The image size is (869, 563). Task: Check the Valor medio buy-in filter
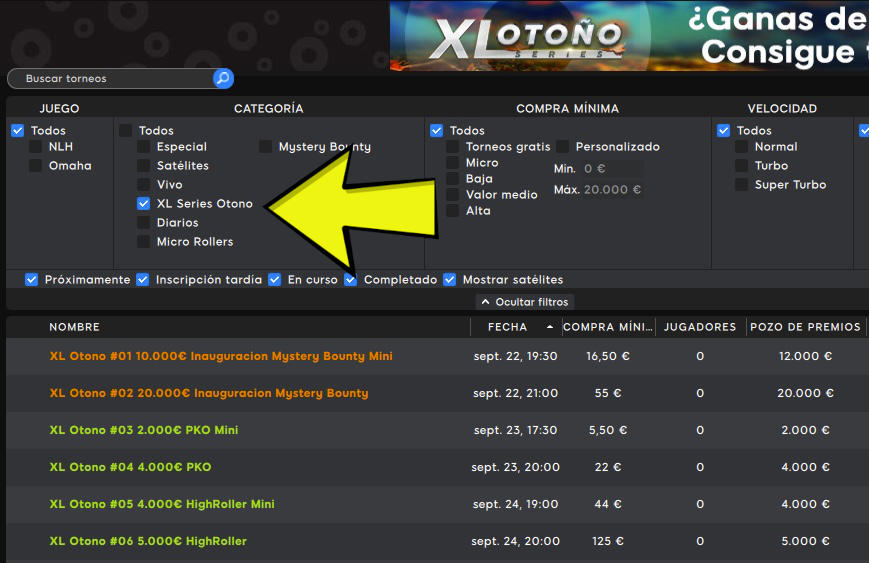(453, 195)
